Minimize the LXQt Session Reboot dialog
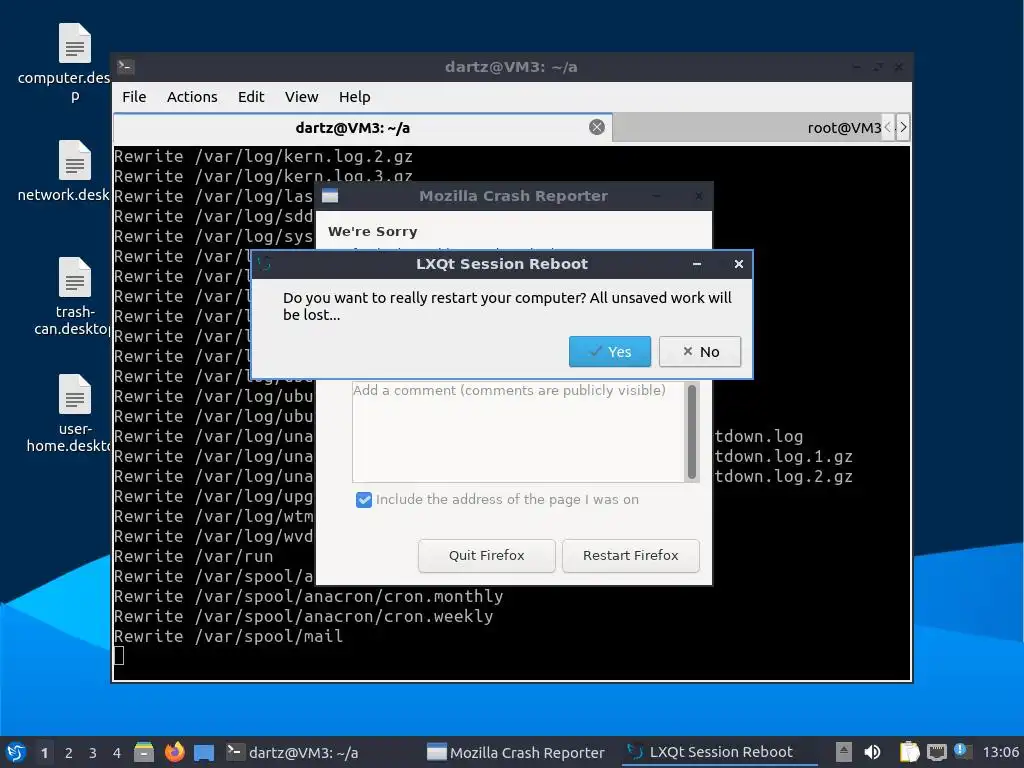The width and height of the screenshot is (1024, 768). (x=697, y=264)
